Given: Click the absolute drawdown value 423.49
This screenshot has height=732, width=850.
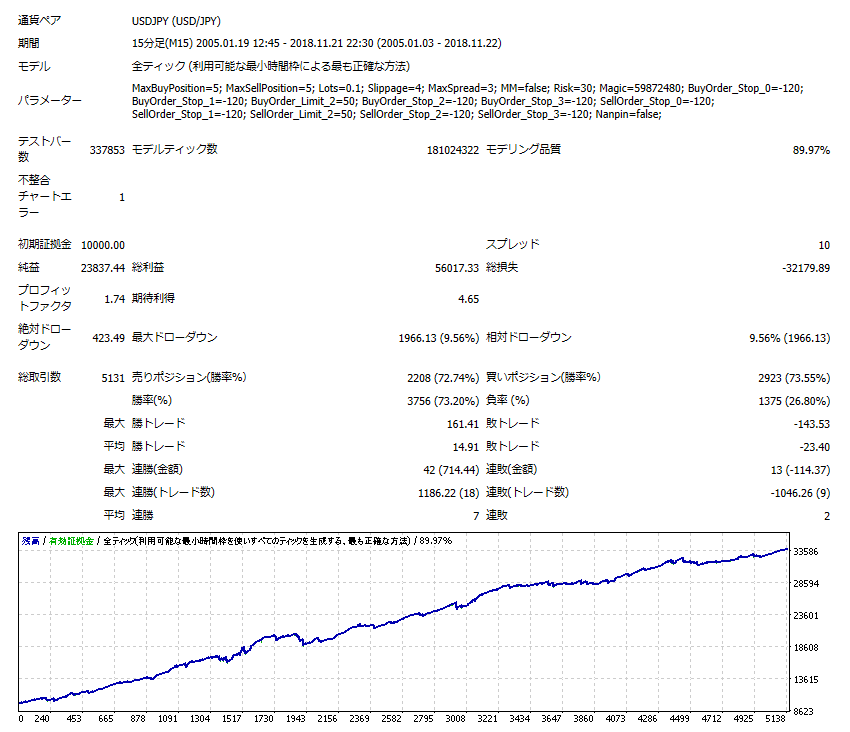Looking at the screenshot, I should 108,338.
